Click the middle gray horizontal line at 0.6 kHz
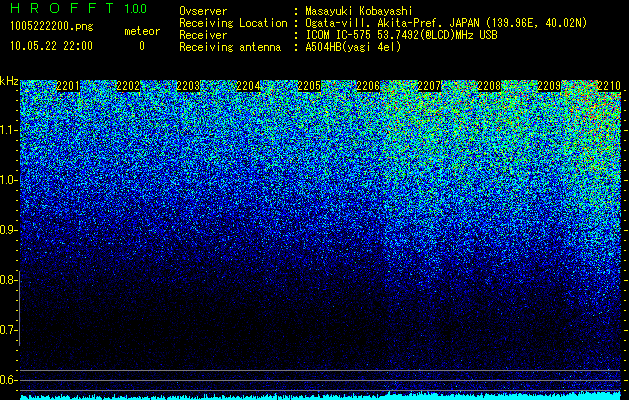629x400 pixels. (320, 380)
